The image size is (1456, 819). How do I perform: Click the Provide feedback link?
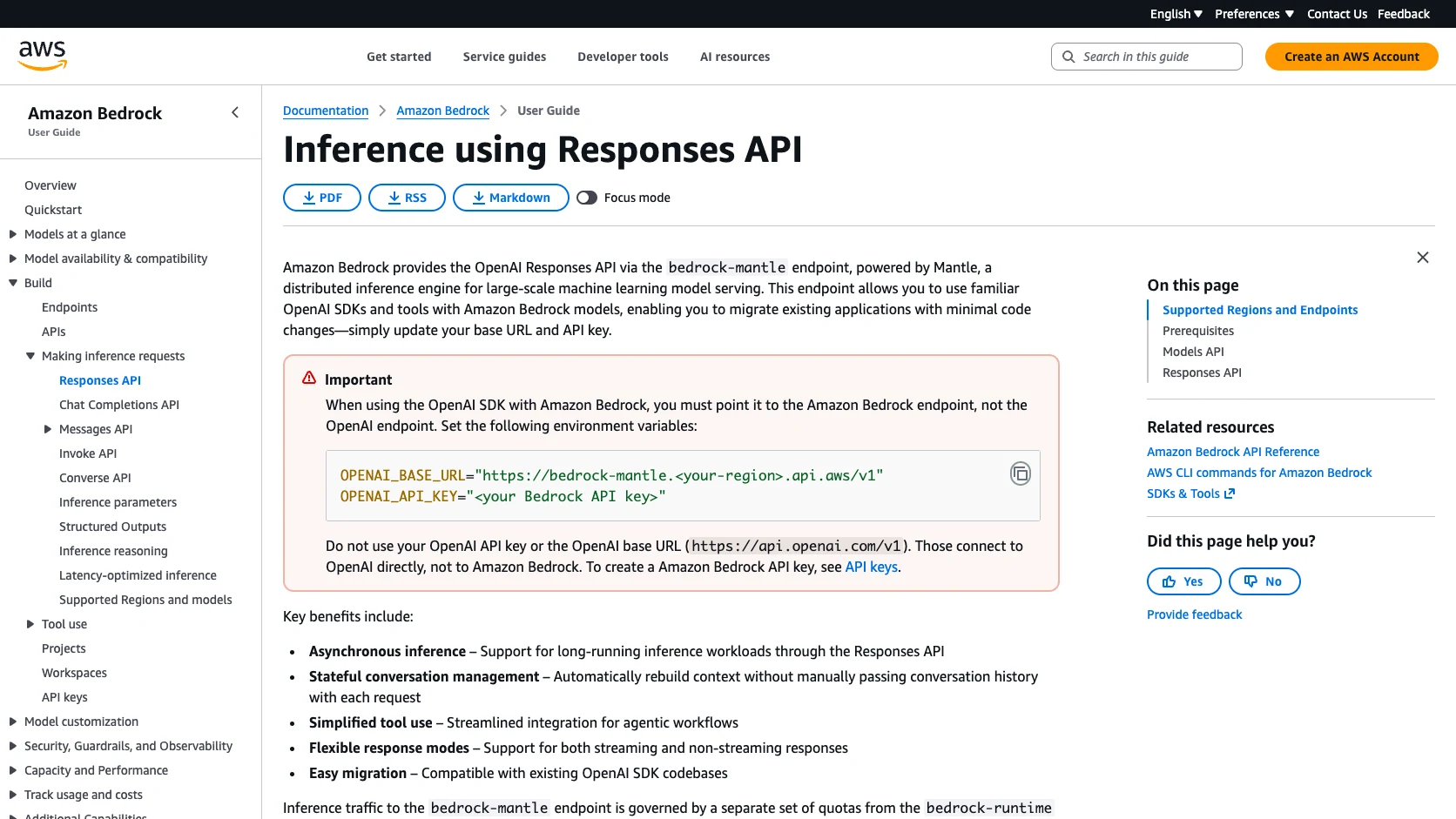click(1194, 614)
